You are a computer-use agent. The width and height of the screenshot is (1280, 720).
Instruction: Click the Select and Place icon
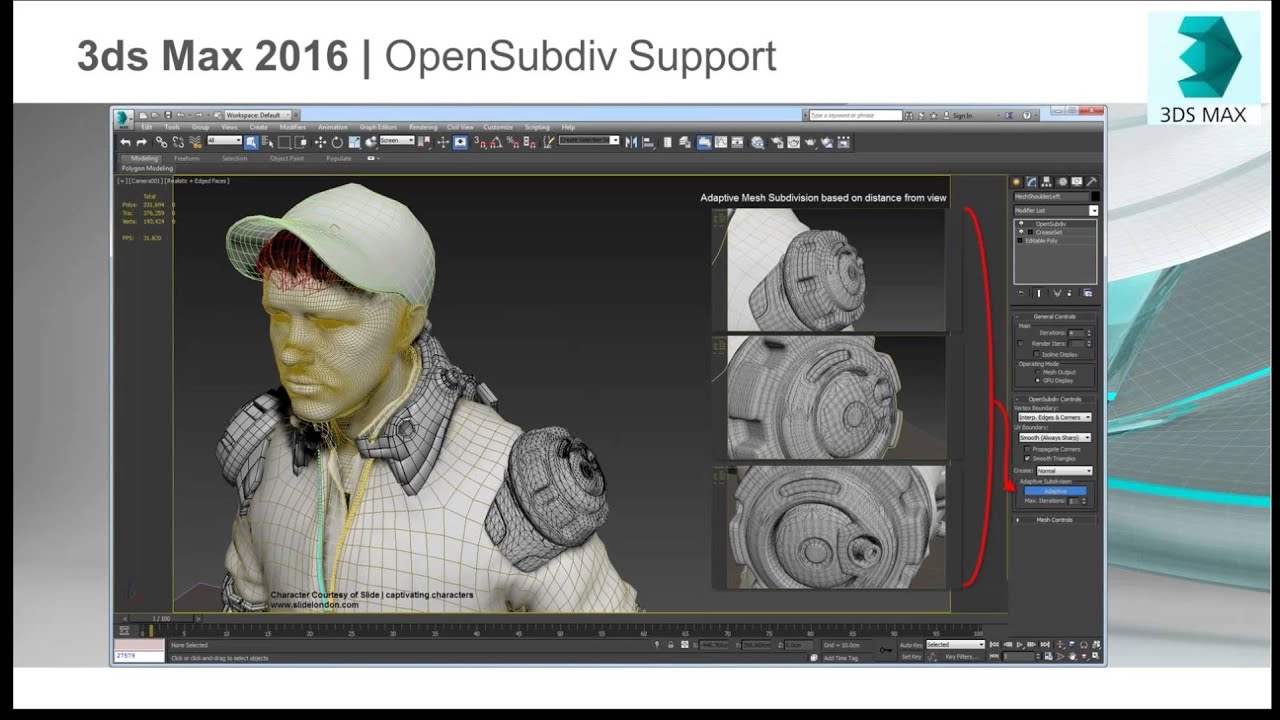pos(370,142)
